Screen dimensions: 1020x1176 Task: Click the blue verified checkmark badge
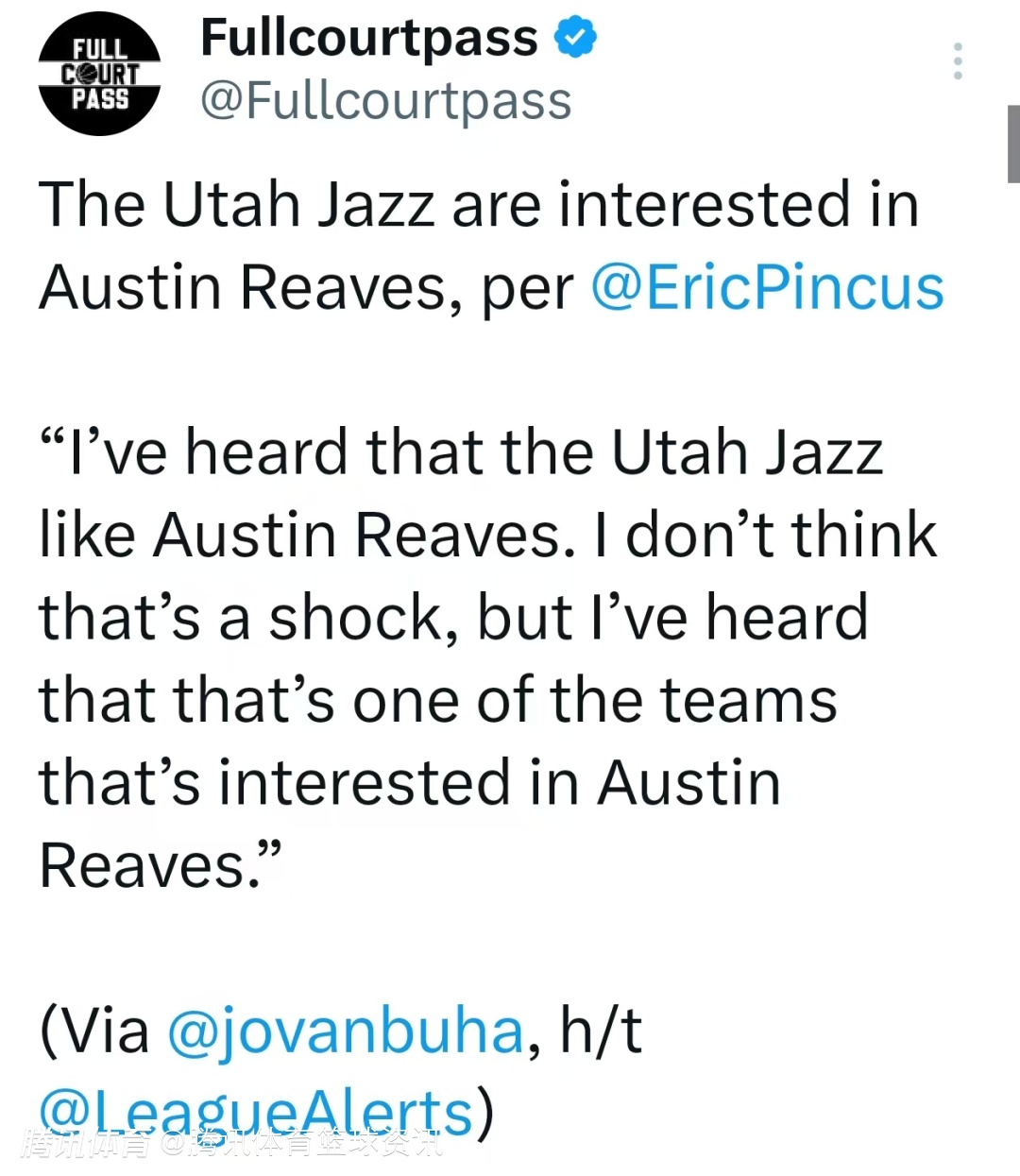pos(574,39)
